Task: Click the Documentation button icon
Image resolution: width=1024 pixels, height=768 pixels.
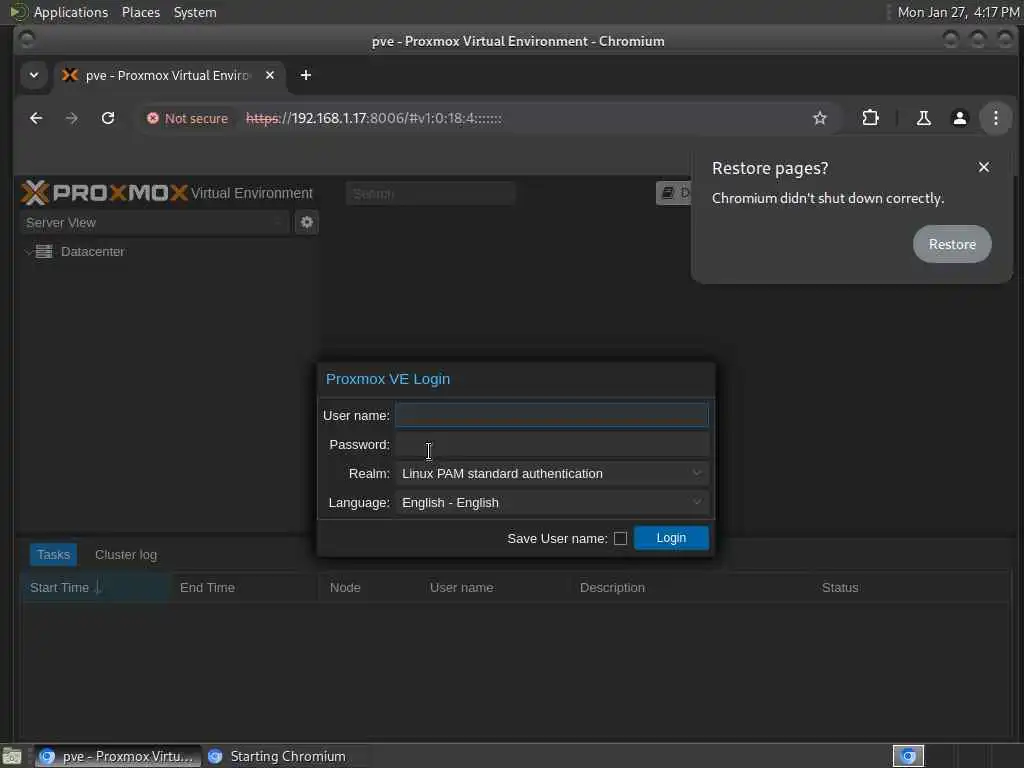Action: 667,193
